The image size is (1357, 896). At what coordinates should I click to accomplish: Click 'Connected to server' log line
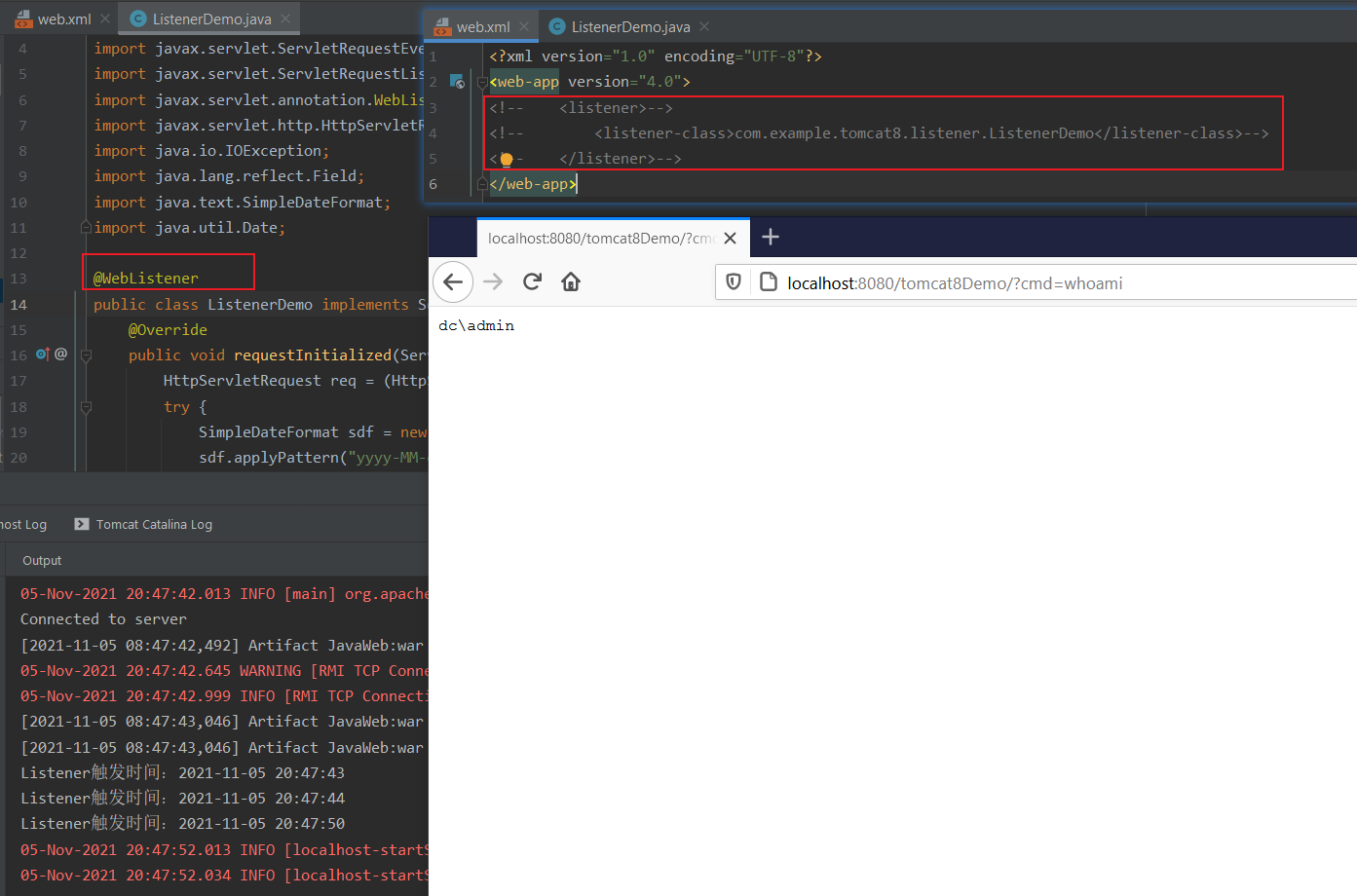point(103,619)
